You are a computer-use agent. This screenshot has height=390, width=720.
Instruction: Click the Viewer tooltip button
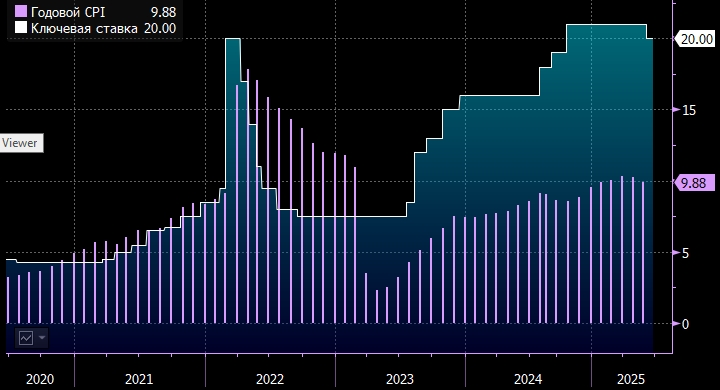click(21, 143)
